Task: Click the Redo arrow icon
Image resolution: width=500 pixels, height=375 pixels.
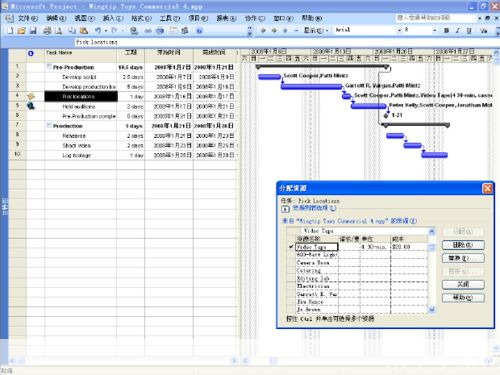Action: click(114, 31)
